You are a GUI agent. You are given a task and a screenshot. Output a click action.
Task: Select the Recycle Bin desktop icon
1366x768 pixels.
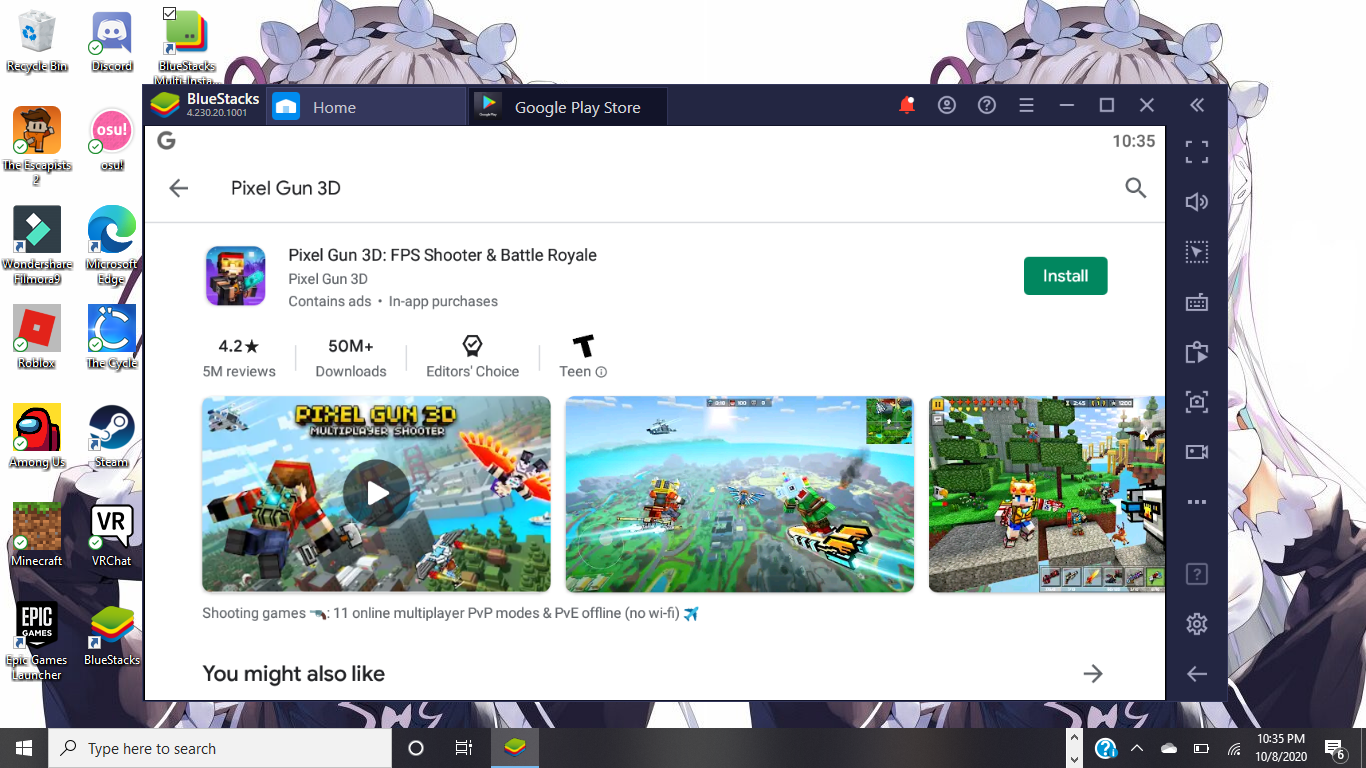(x=37, y=42)
